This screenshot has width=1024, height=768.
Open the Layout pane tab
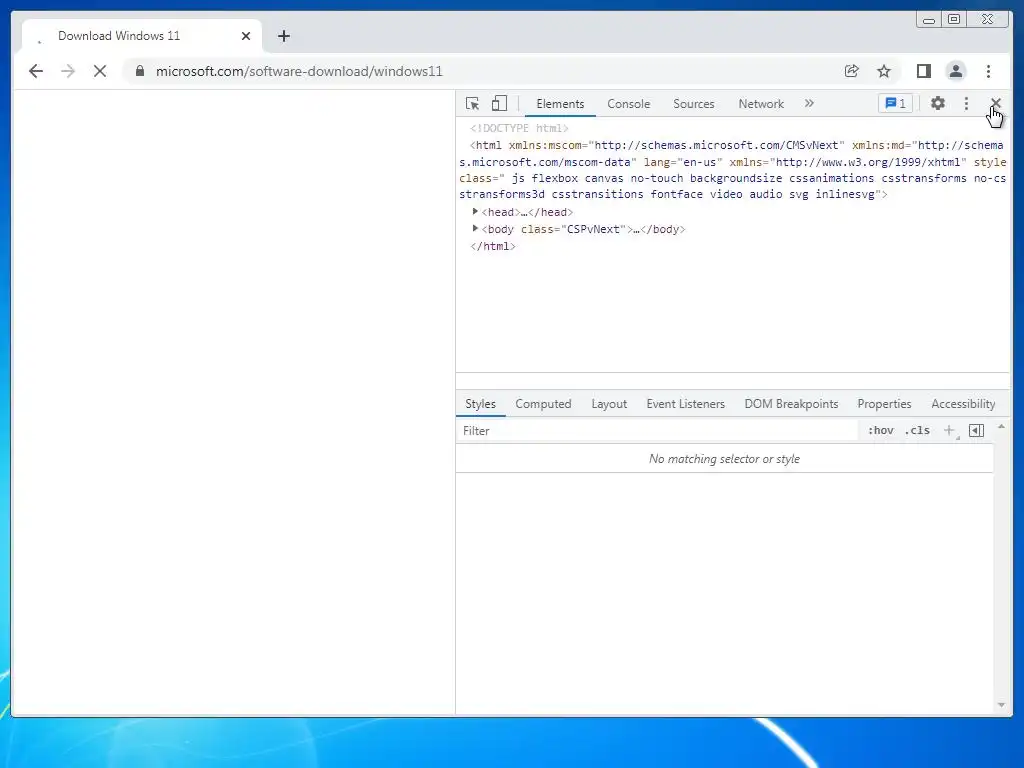[609, 404]
